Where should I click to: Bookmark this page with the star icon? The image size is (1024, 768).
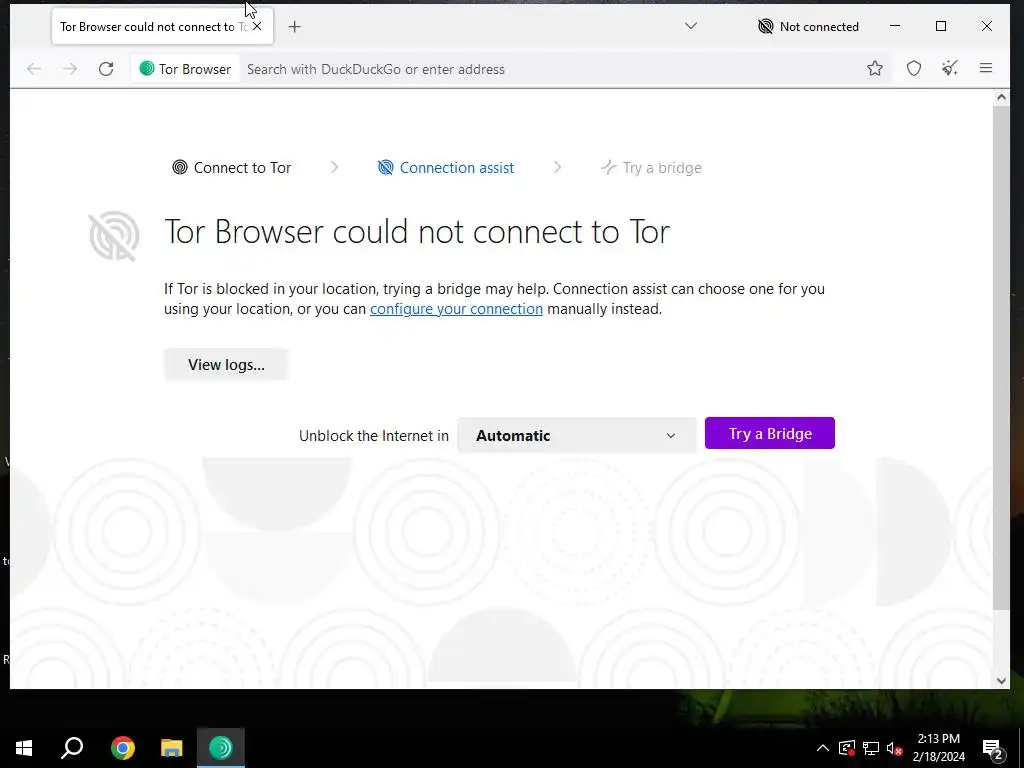point(875,69)
